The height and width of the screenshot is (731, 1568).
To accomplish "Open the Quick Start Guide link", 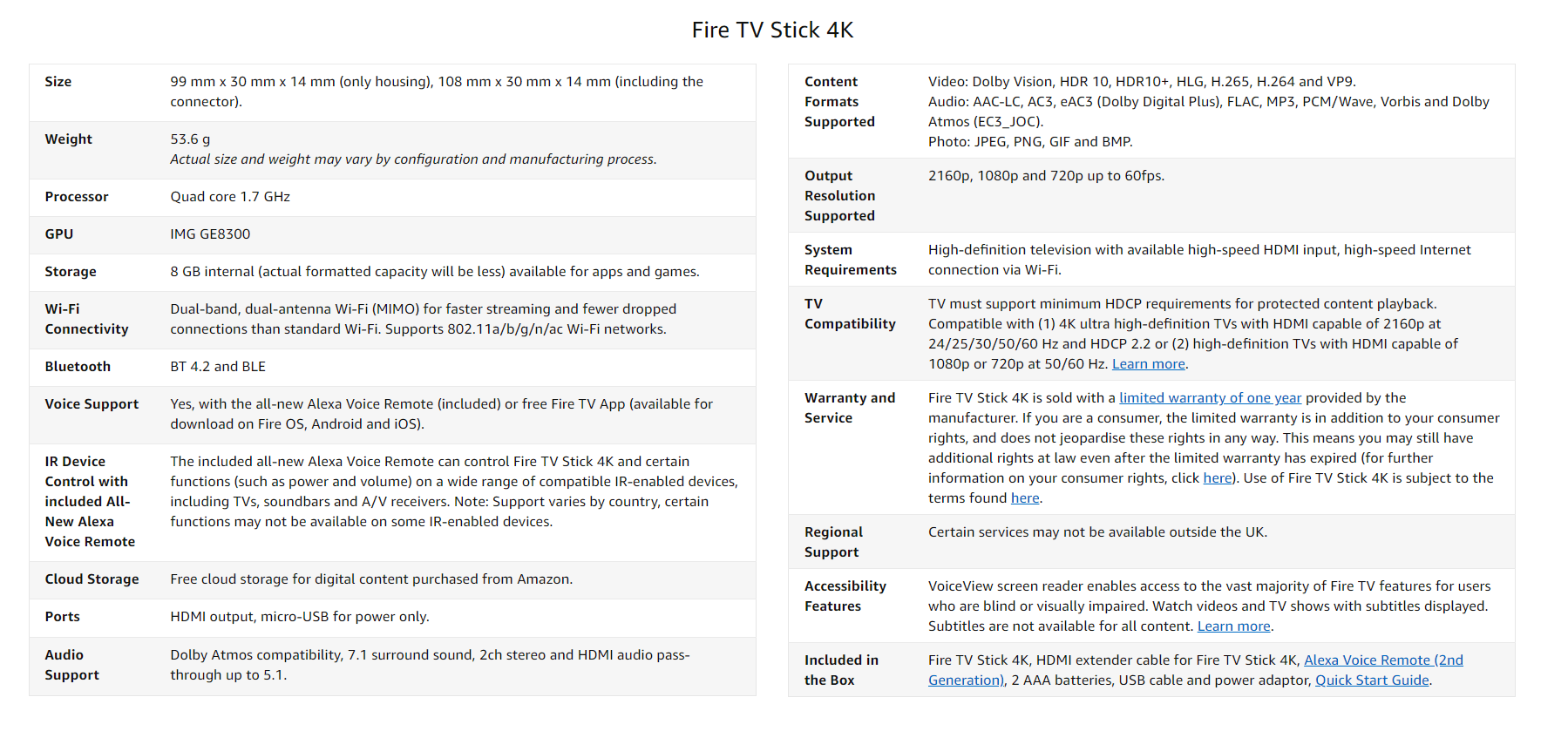I will point(1372,680).
